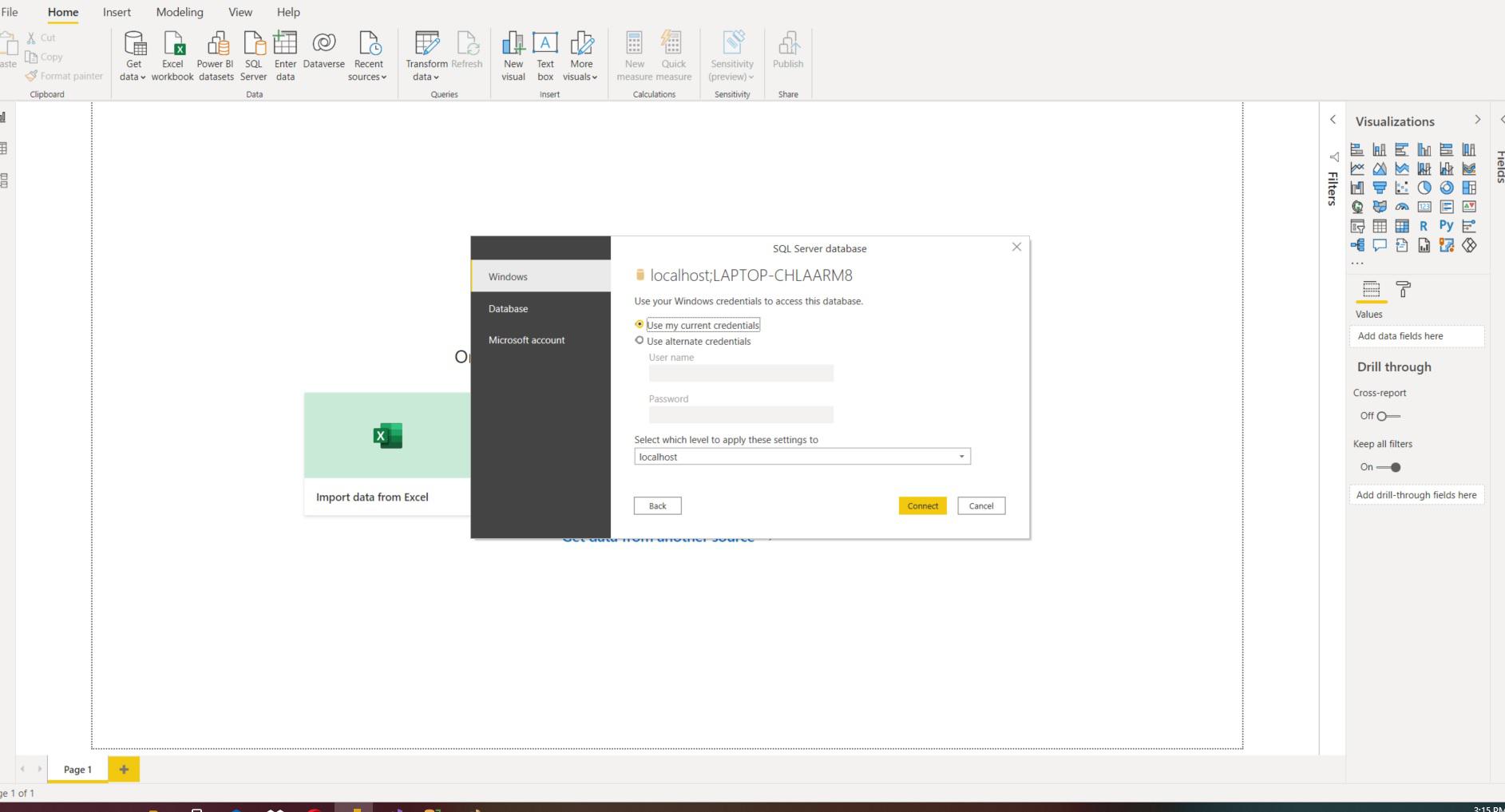Screen dimensions: 1505x812
Task: Choose Gauge visualization
Action: (1401, 207)
